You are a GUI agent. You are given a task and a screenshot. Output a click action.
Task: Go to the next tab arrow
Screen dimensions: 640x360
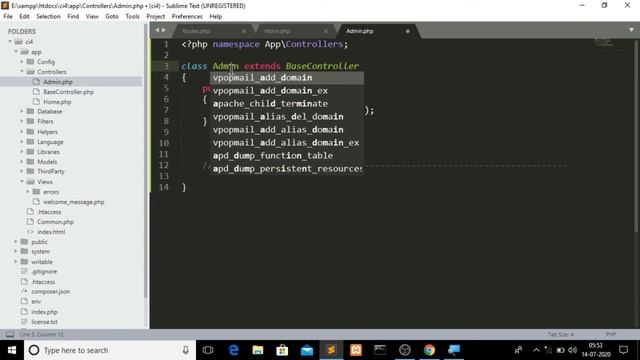tap(164, 30)
